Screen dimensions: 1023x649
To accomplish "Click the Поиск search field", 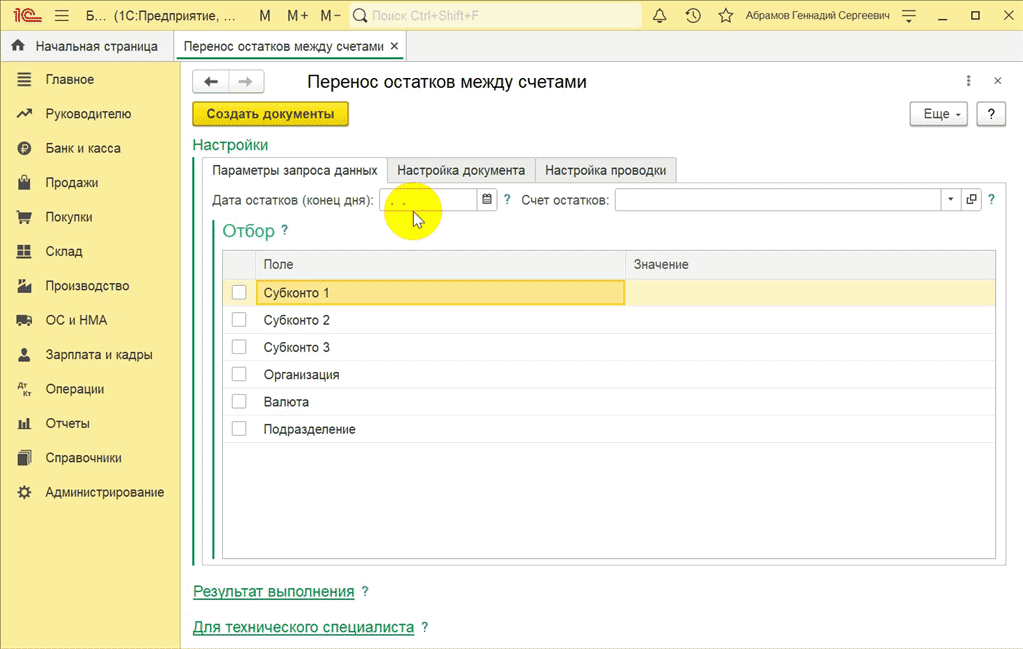I will (500, 16).
